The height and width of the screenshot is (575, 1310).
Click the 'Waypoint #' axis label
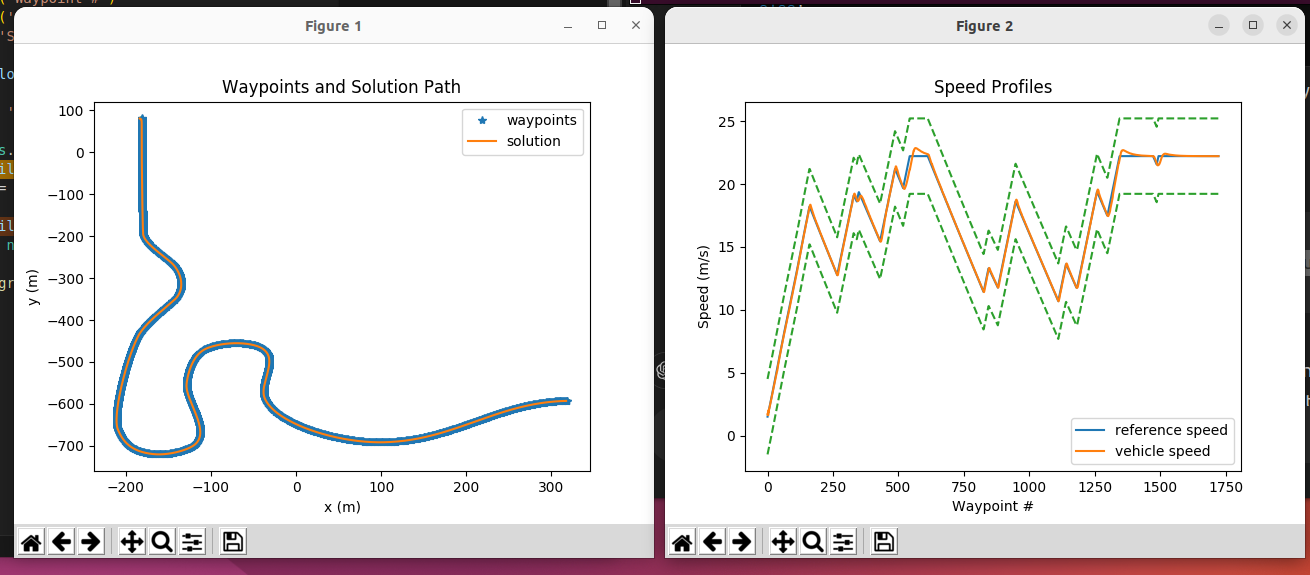coord(992,507)
